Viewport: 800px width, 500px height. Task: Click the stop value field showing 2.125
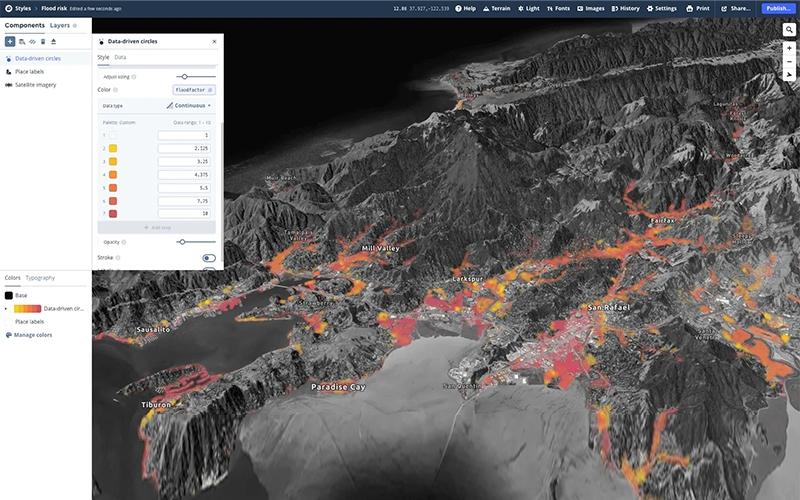(x=184, y=148)
